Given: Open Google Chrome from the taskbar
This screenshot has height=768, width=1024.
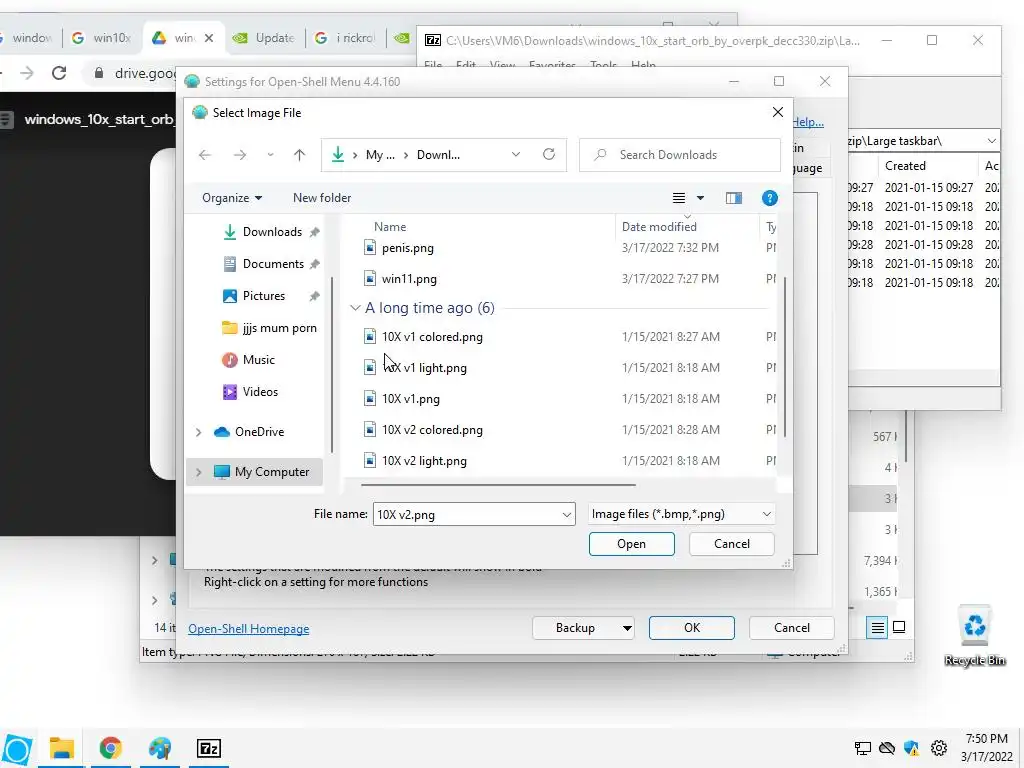Looking at the screenshot, I should tap(110, 748).
